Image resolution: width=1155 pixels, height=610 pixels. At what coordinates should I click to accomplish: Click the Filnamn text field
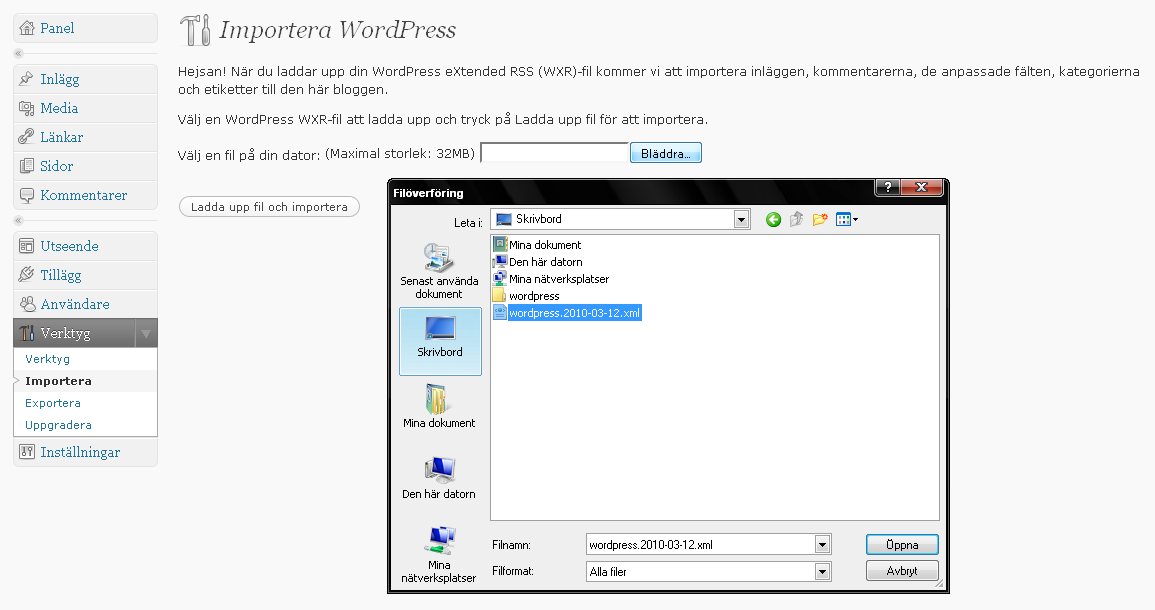coord(701,544)
